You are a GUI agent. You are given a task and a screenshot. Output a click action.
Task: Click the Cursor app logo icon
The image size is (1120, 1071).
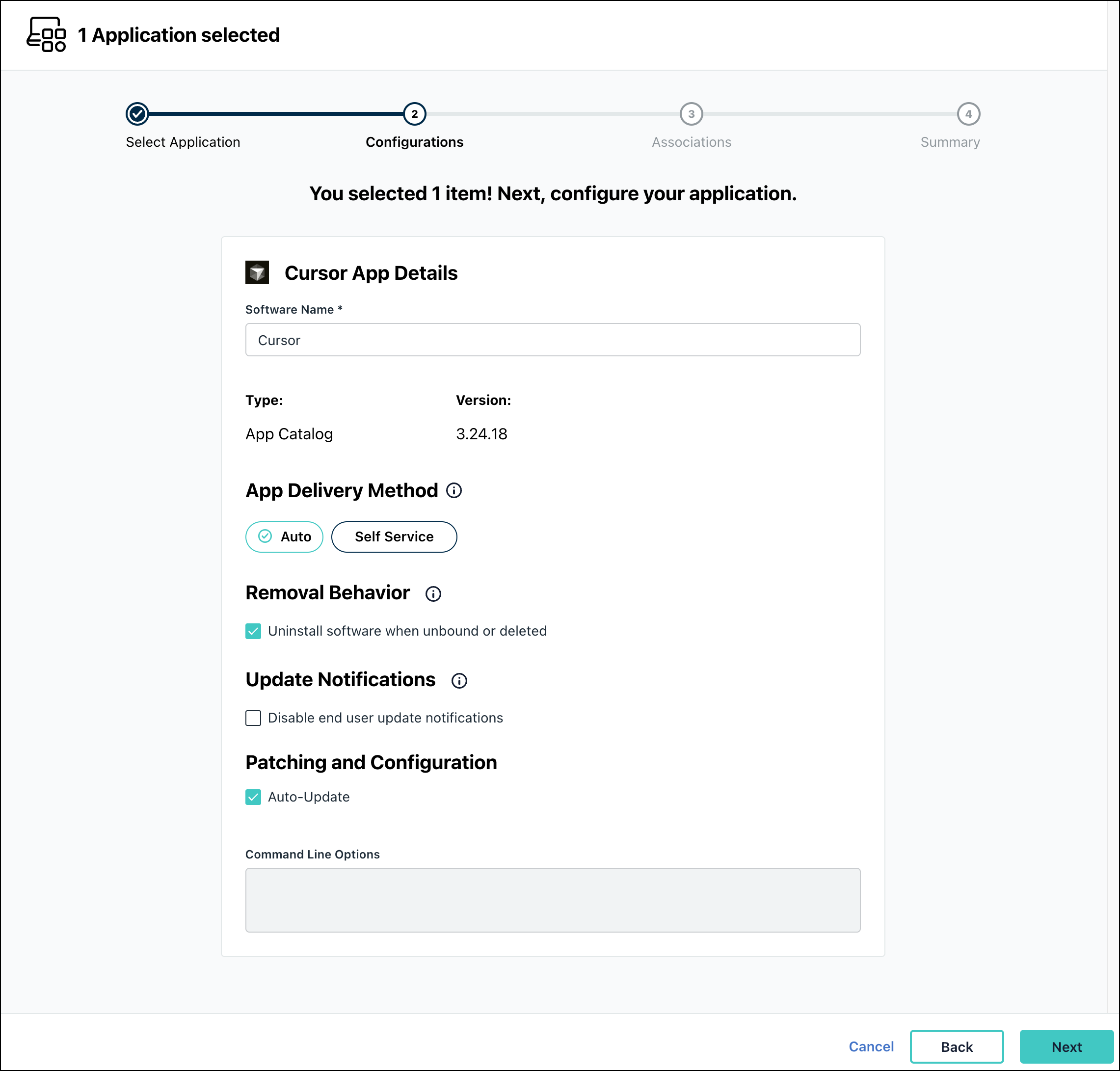tap(257, 273)
